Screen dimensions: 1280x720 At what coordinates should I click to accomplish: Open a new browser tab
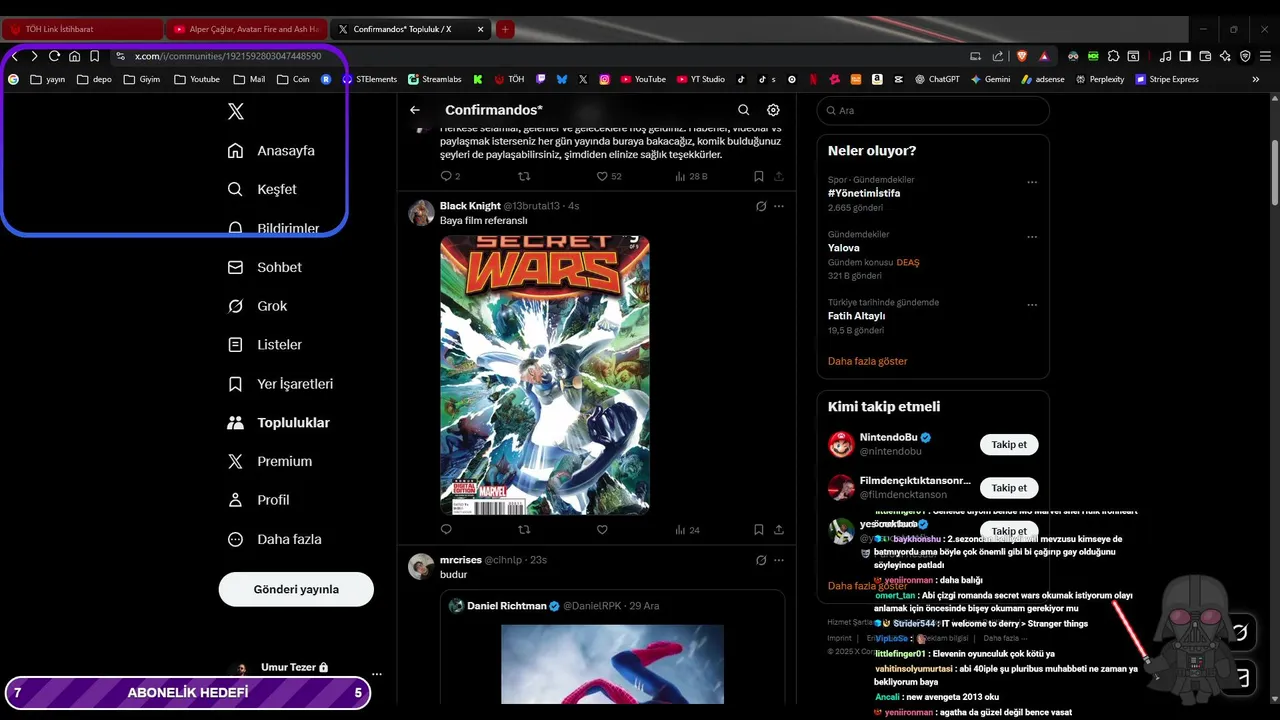click(x=505, y=29)
